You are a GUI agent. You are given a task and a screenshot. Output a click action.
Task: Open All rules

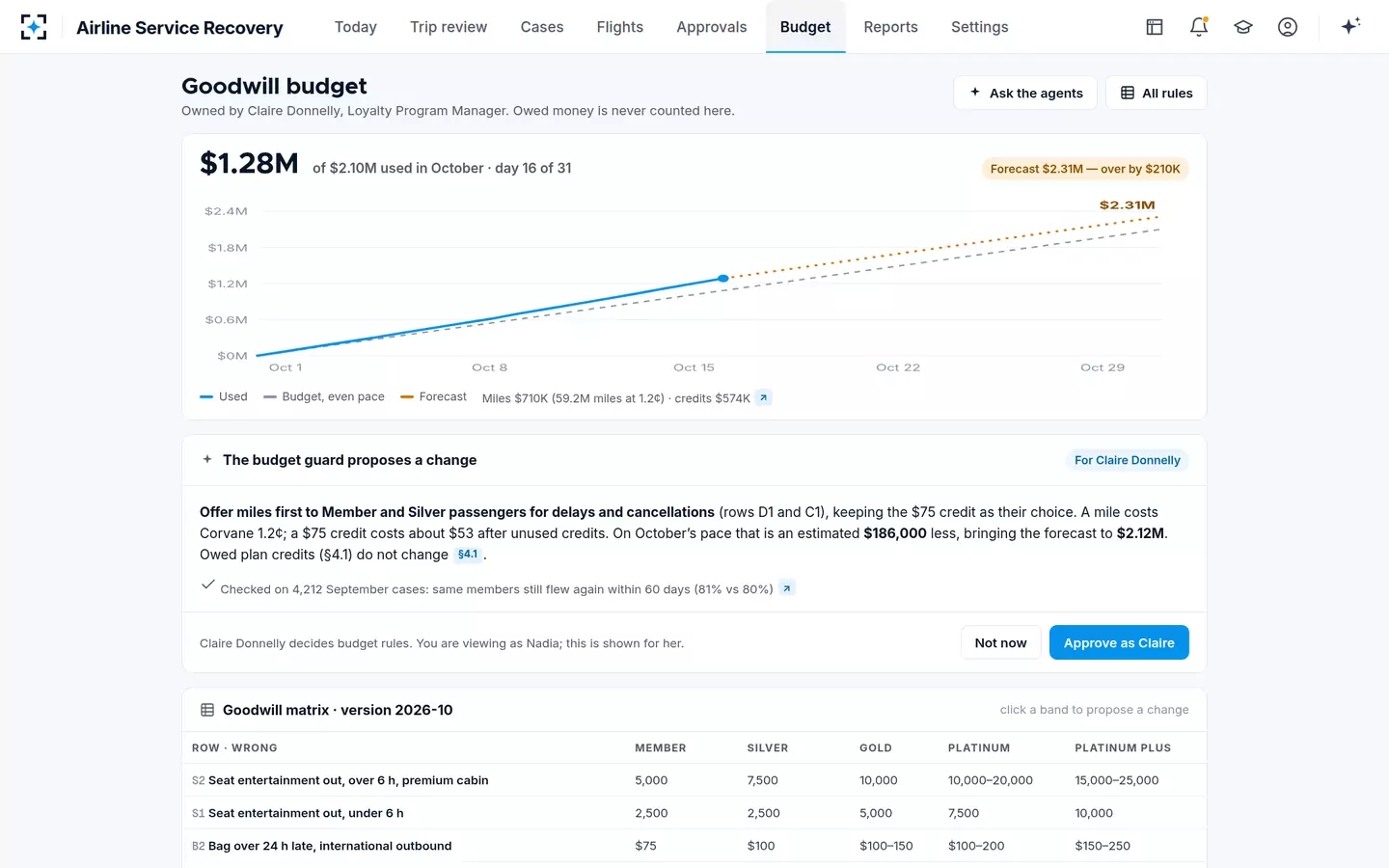coord(1157,93)
